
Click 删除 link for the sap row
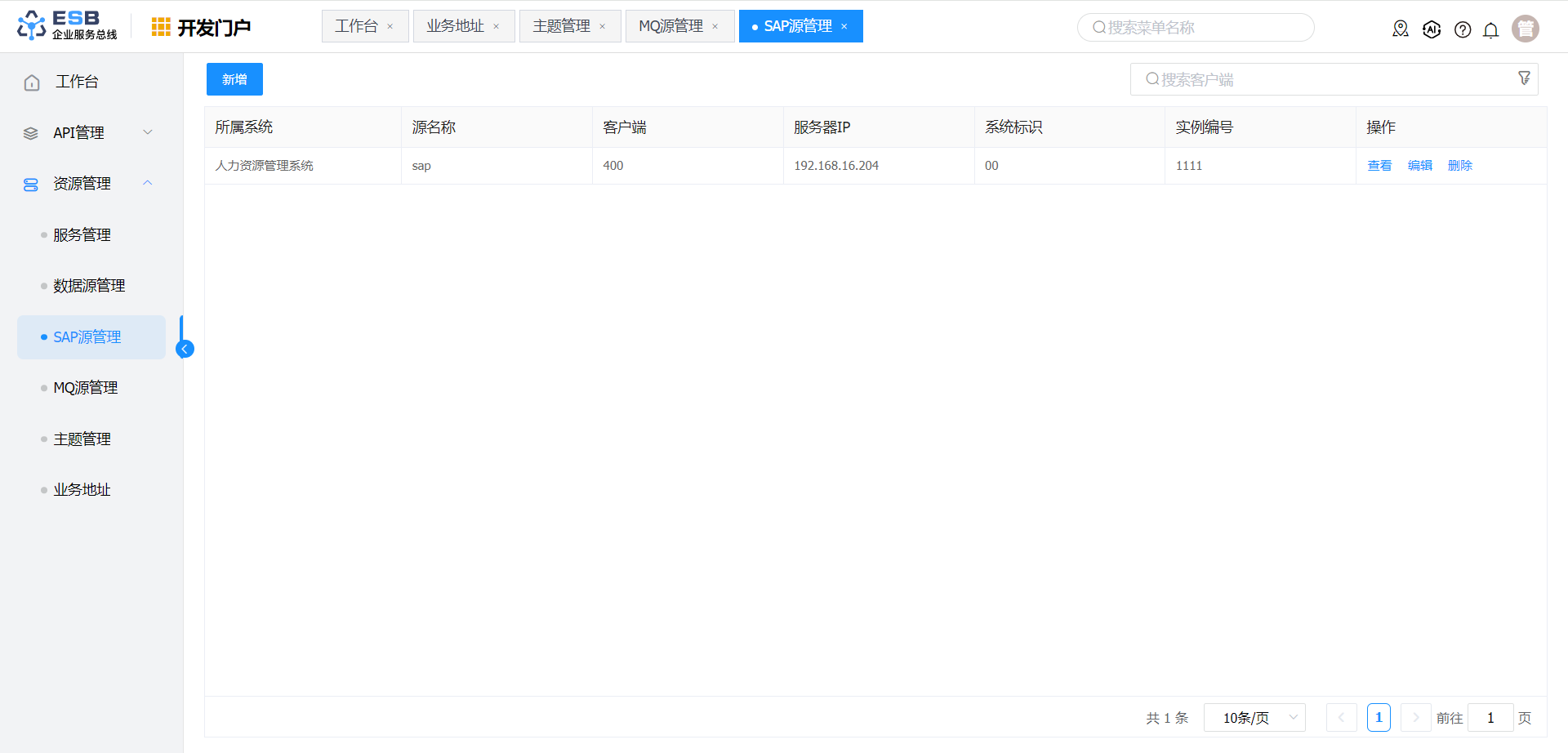click(x=1459, y=166)
